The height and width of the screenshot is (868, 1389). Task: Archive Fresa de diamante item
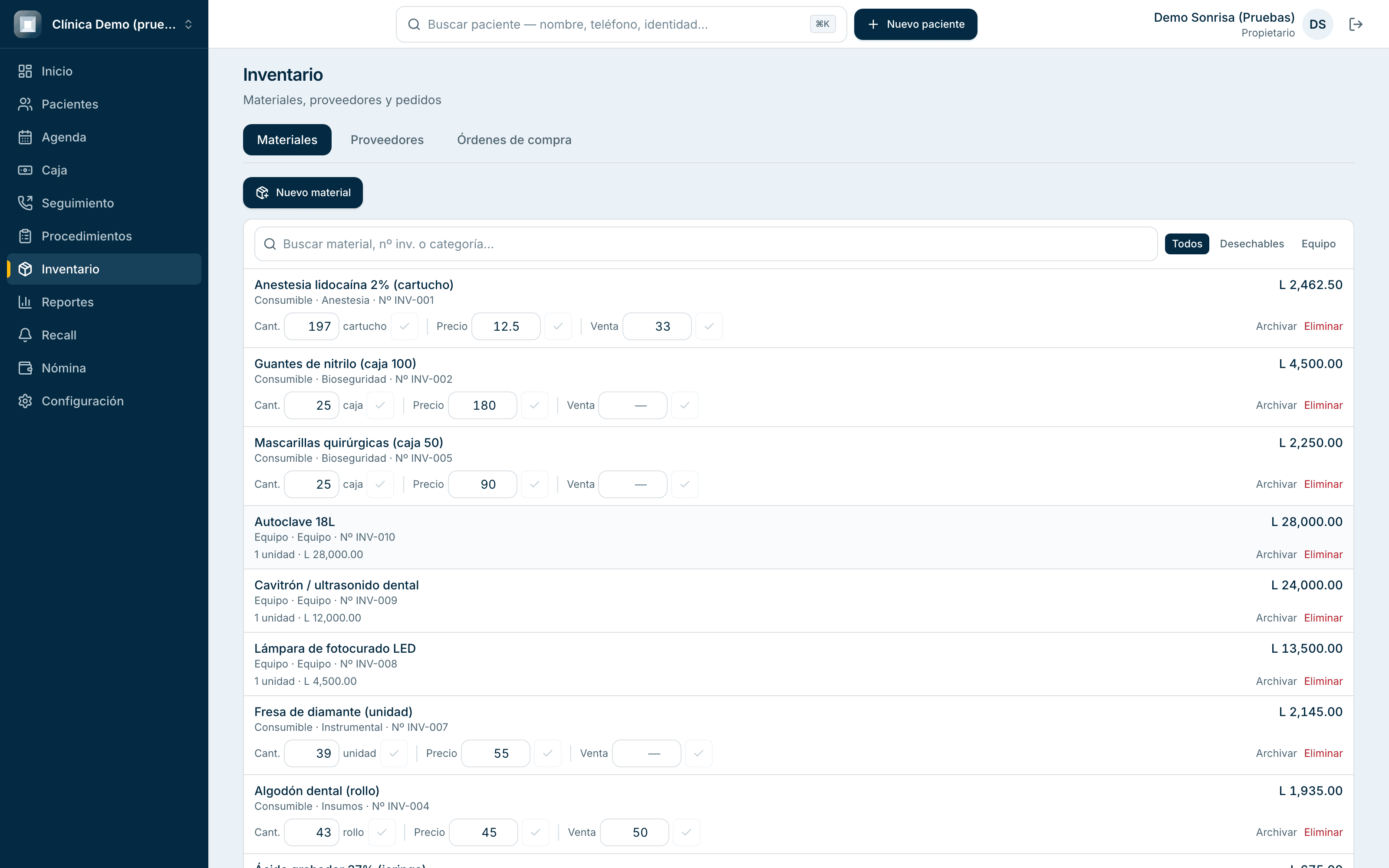(x=1276, y=753)
